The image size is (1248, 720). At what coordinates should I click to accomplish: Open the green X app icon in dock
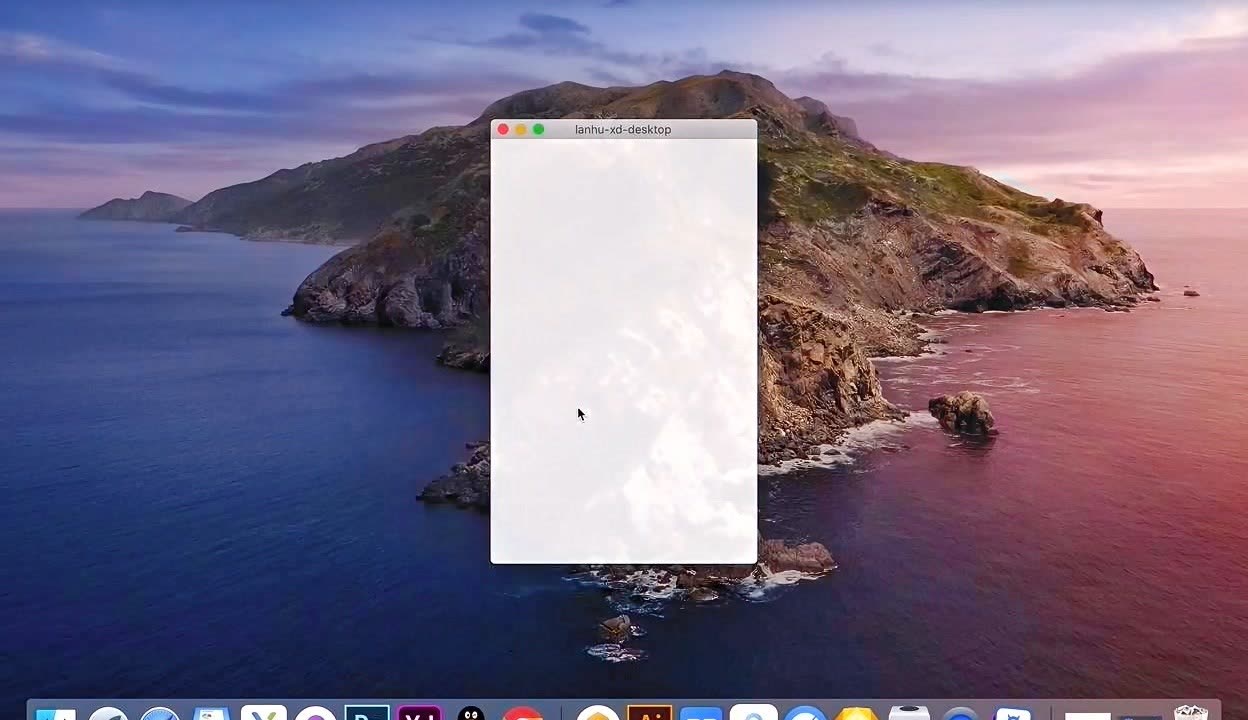[x=264, y=714]
